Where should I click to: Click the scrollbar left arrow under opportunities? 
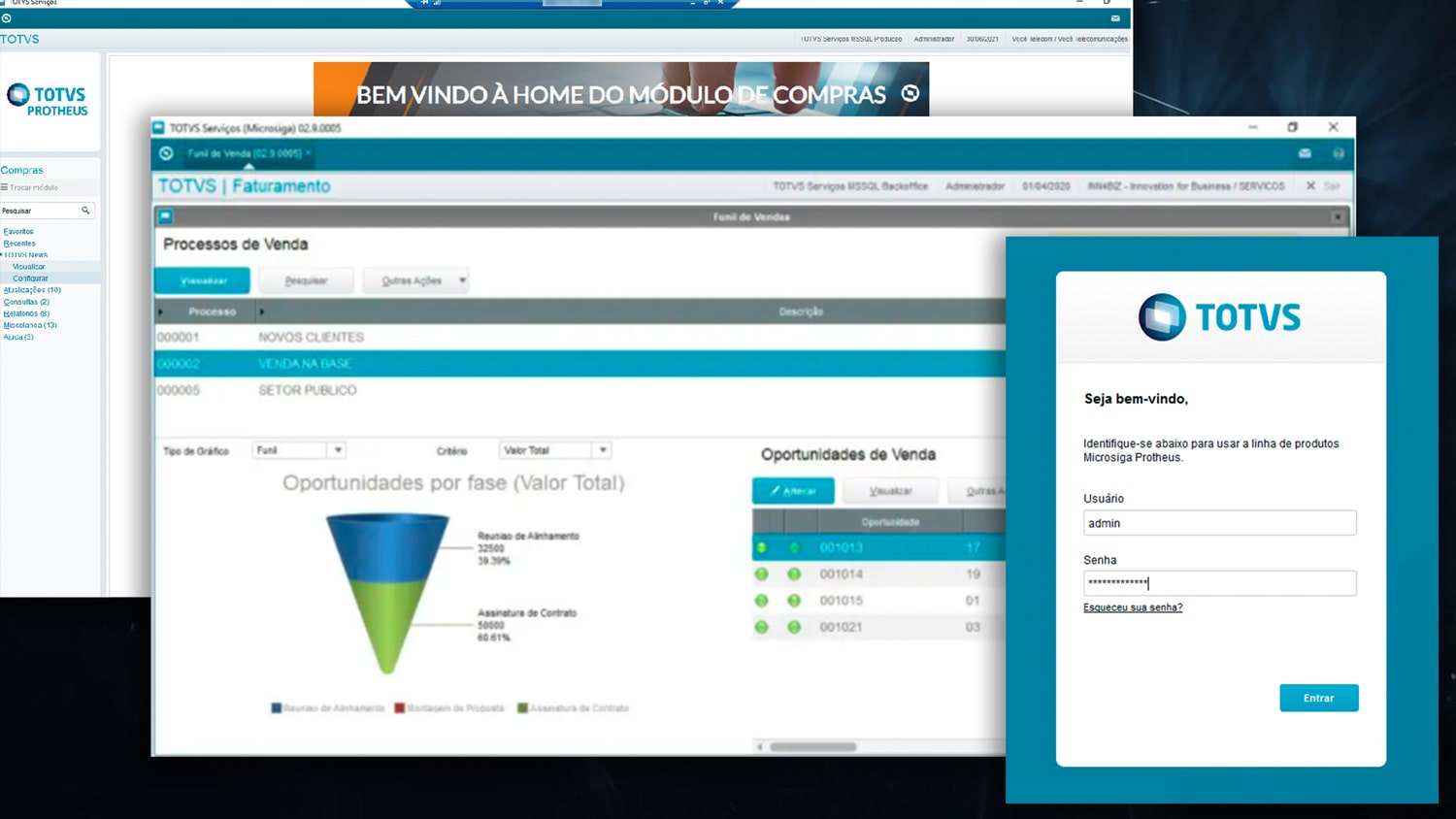pos(760,746)
